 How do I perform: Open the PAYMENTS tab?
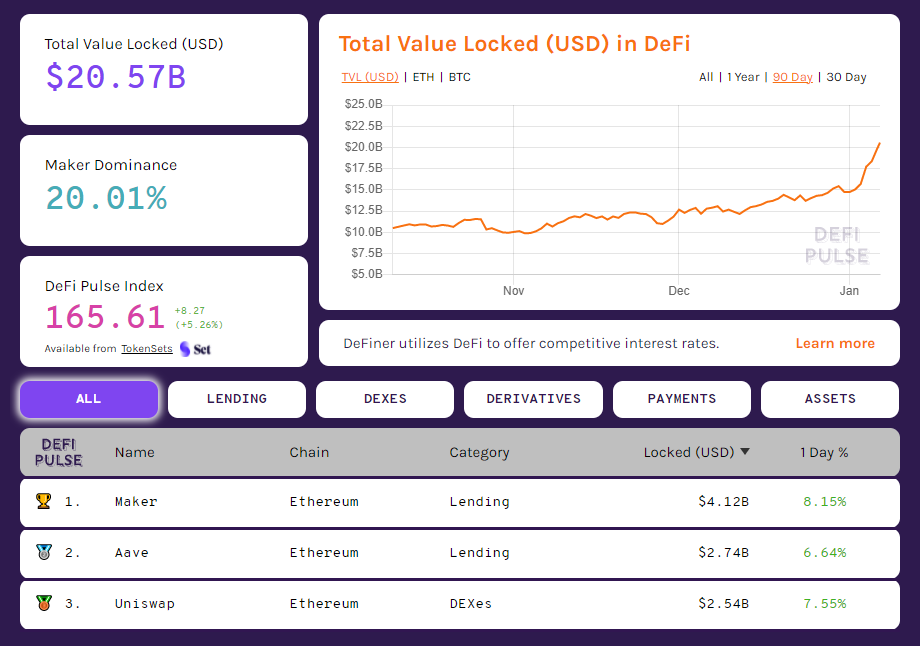pyautogui.click(x=682, y=399)
